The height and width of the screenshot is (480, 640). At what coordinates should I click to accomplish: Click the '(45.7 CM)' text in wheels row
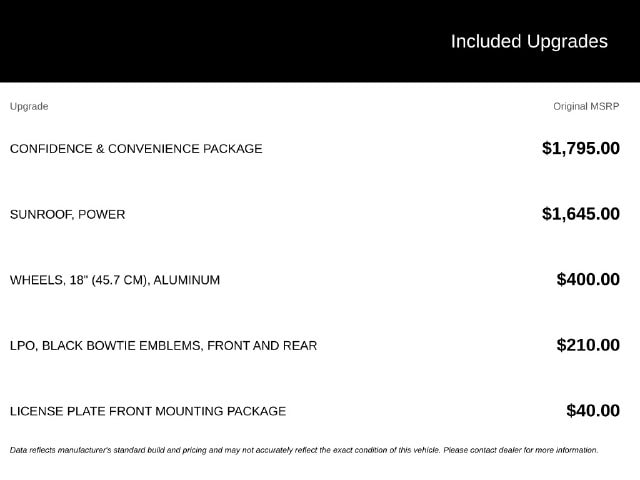click(x=120, y=280)
